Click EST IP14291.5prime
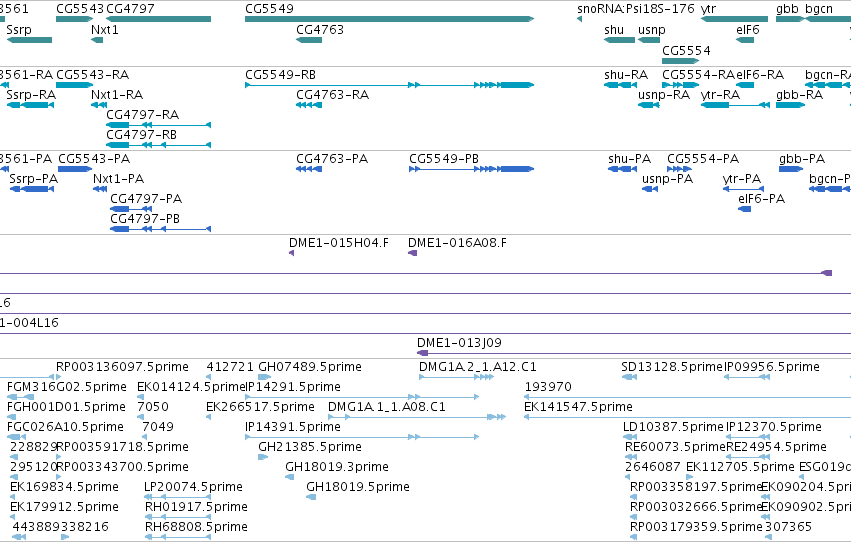 (293, 387)
